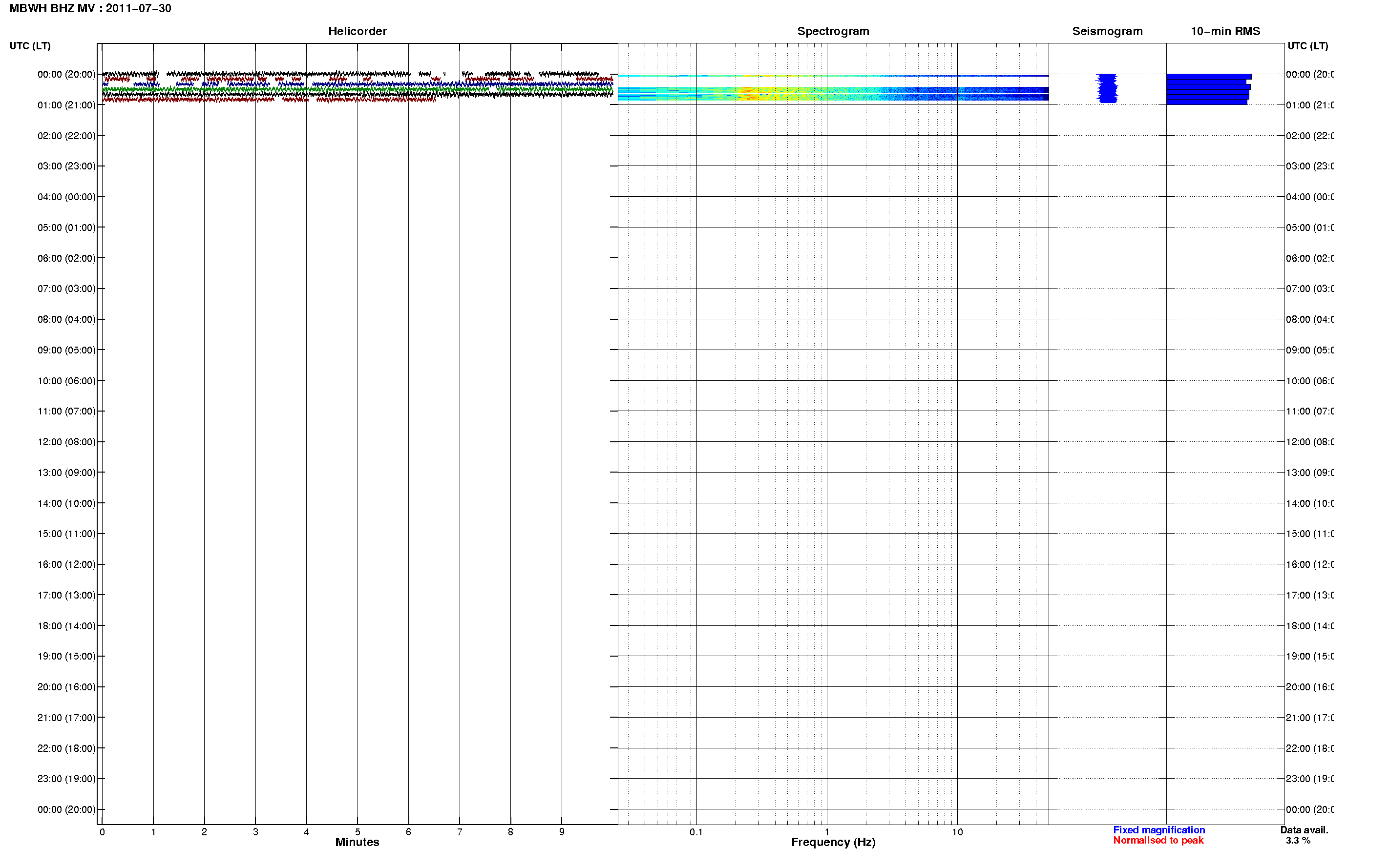Image resolution: width=1389 pixels, height=868 pixels.
Task: Click minute tick '6' under the helicorder
Action: [408, 832]
